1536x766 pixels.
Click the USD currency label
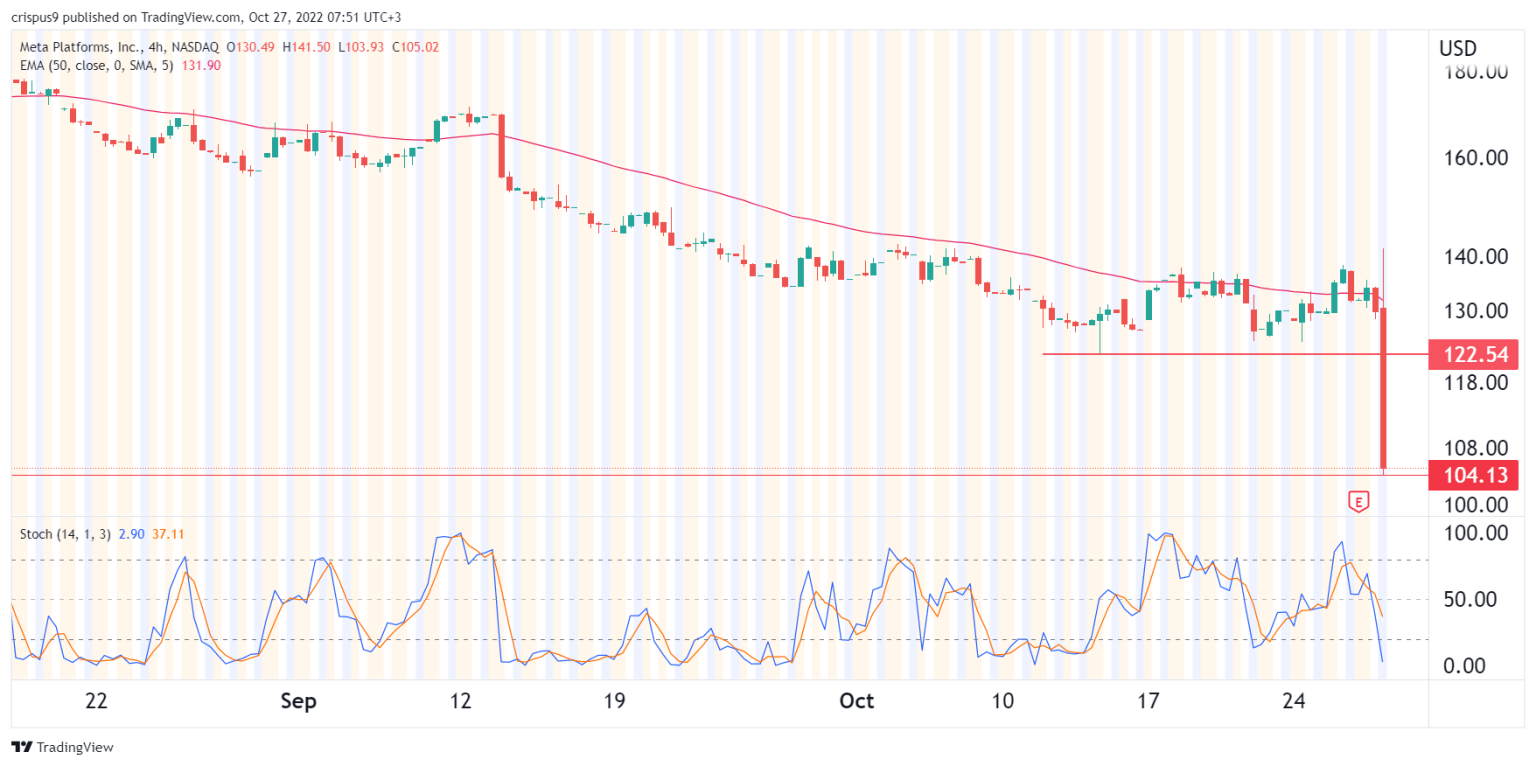click(1458, 48)
